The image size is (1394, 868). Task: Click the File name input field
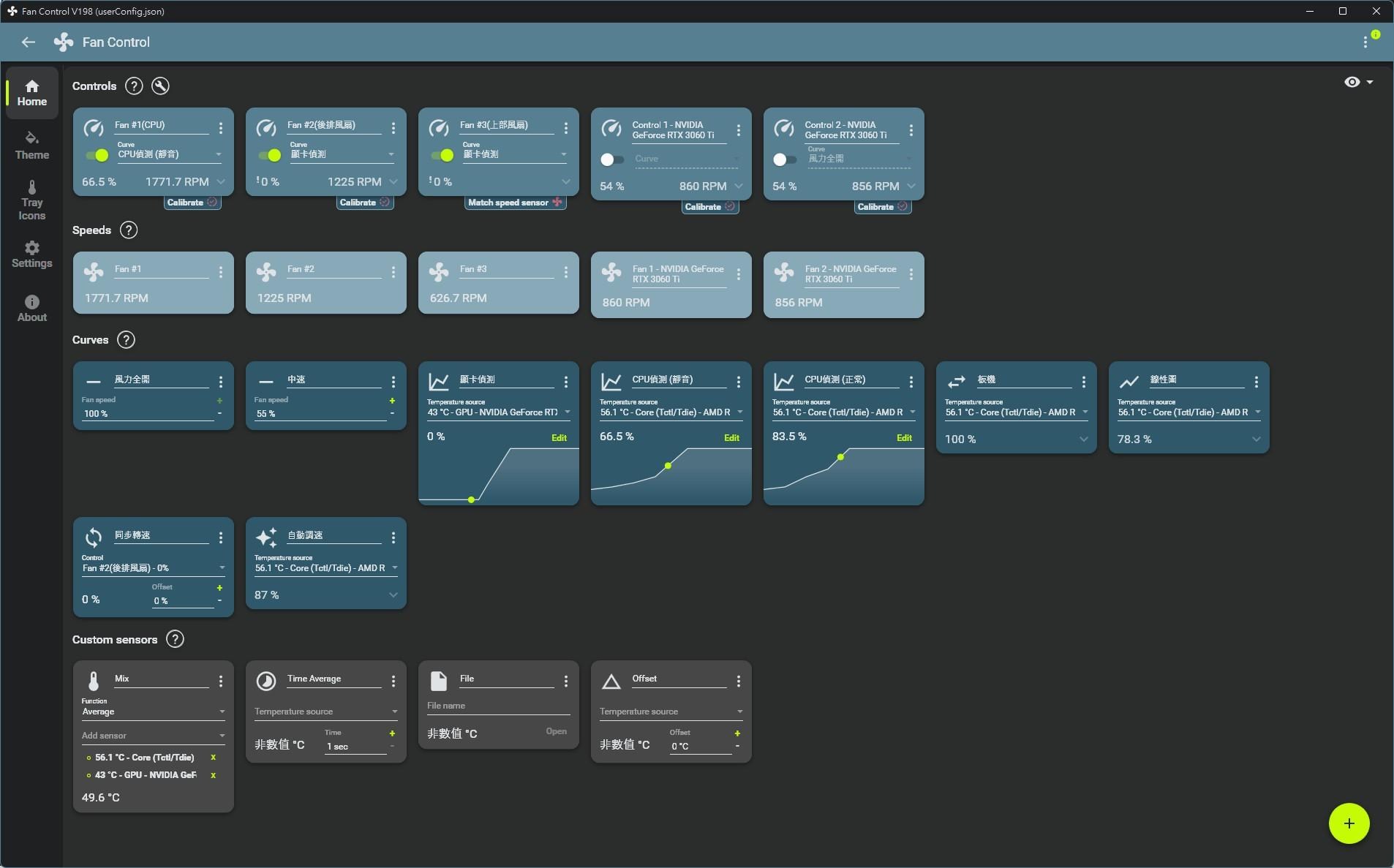coord(497,706)
